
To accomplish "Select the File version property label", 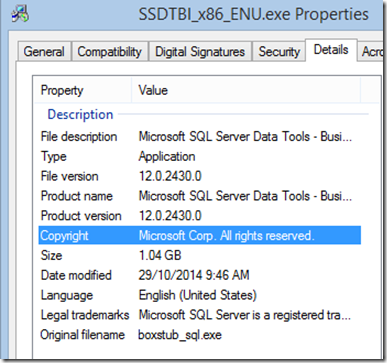I will click(70, 176).
